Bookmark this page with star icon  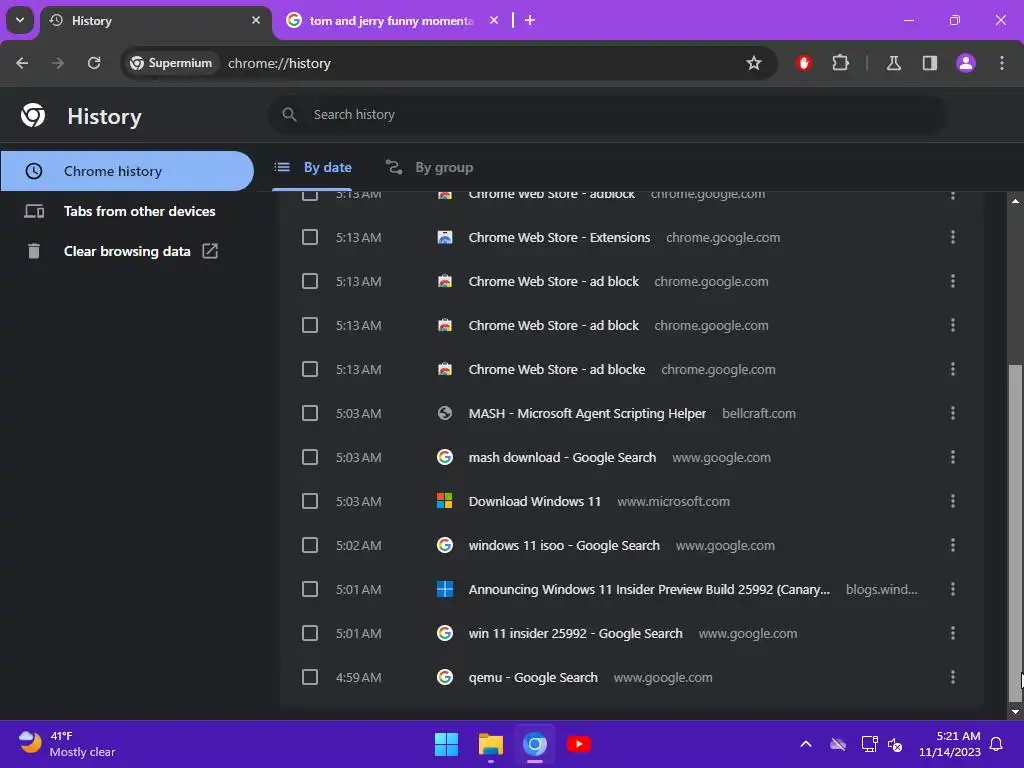coord(754,63)
